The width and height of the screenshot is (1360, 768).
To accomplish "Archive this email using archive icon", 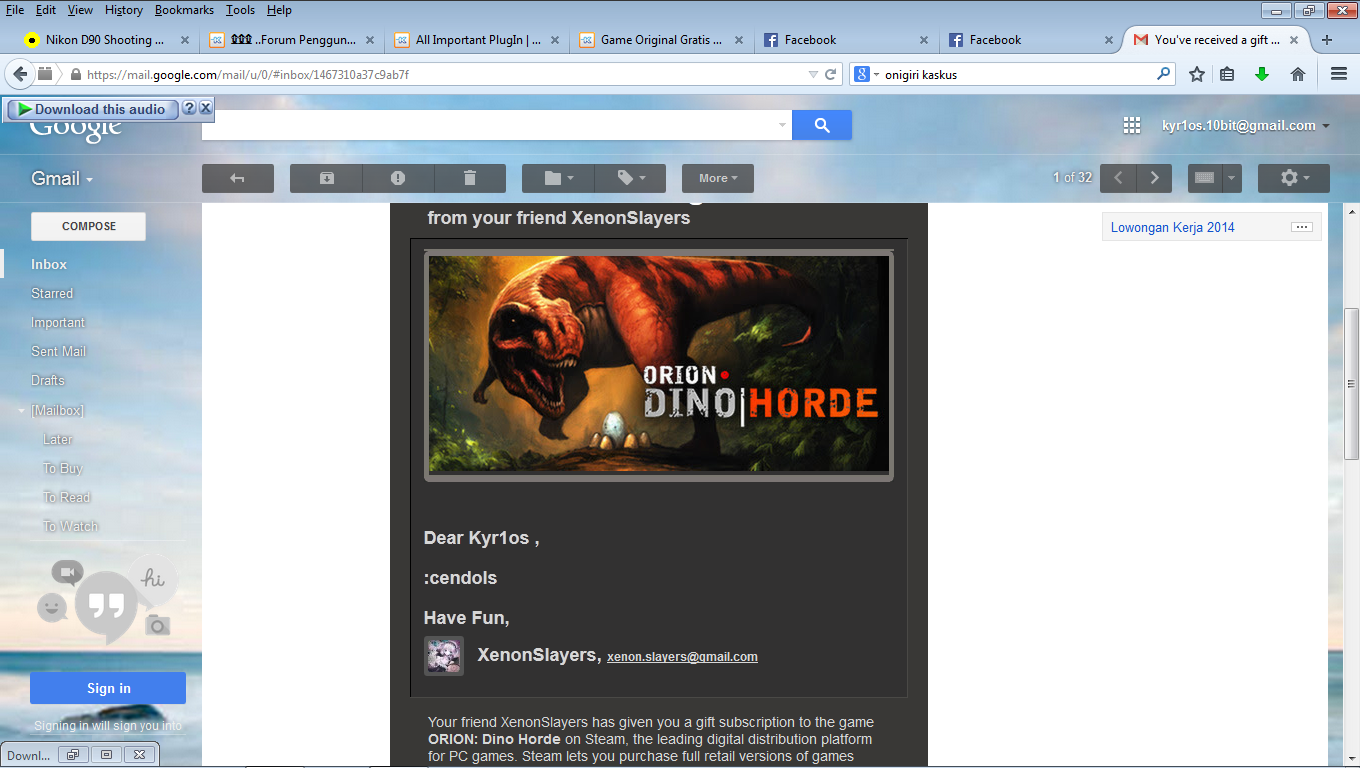I will tap(327, 178).
